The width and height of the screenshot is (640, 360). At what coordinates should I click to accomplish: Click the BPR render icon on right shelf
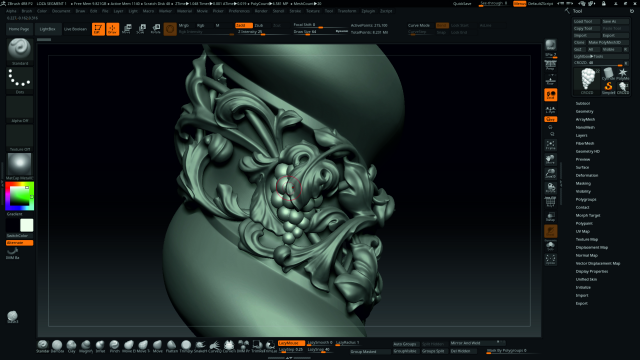pos(551,46)
